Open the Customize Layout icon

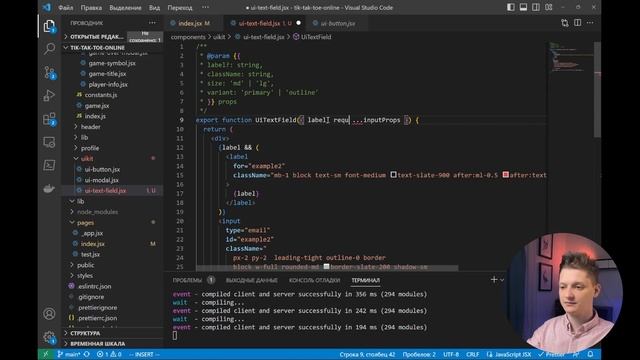[x=549, y=7]
